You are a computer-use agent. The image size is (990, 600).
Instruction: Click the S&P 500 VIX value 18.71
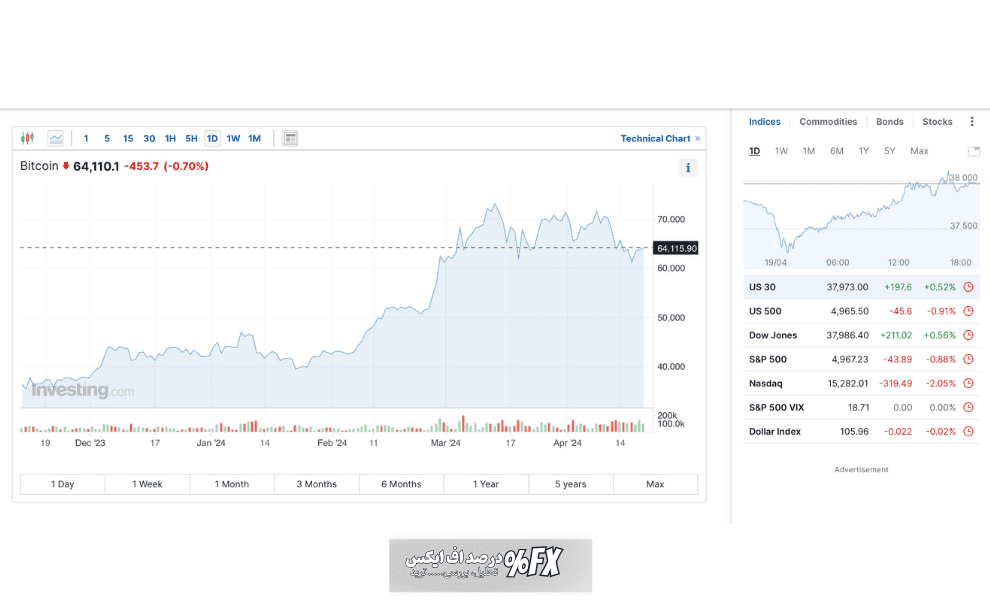click(859, 407)
